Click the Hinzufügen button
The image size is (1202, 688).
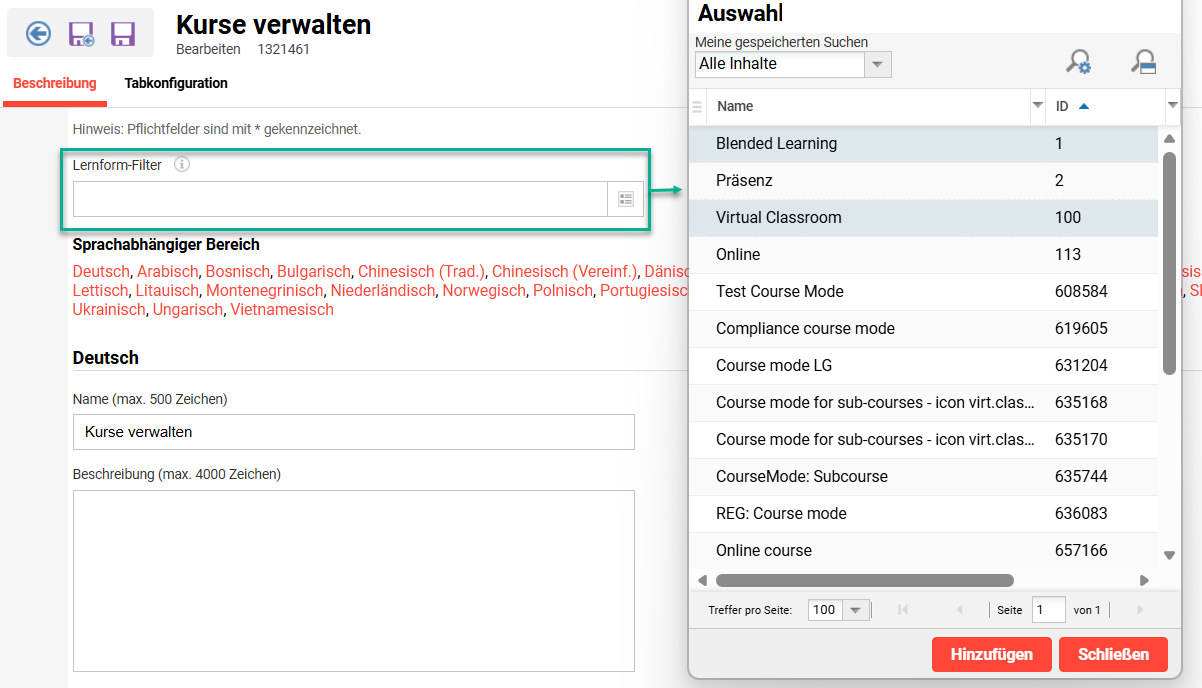tap(991, 654)
